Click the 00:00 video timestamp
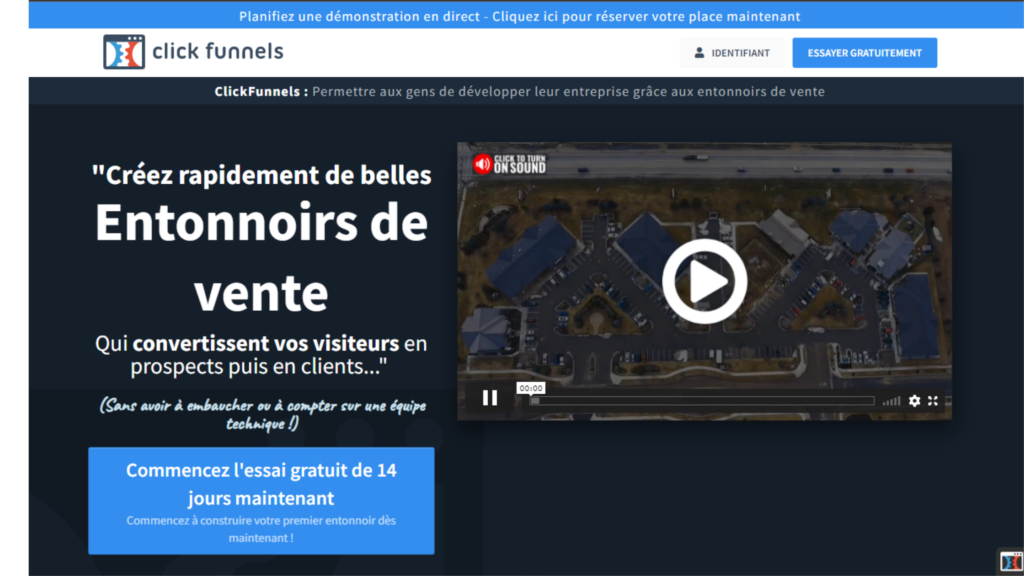The image size is (1024, 576). coord(531,388)
